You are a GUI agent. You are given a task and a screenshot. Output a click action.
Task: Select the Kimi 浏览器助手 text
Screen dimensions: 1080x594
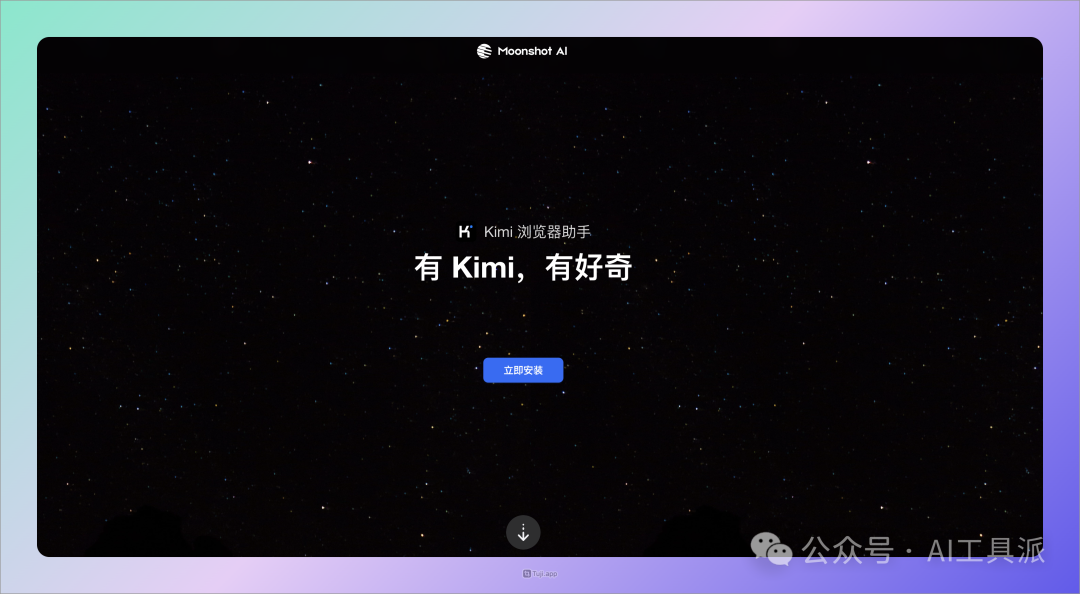pos(537,232)
